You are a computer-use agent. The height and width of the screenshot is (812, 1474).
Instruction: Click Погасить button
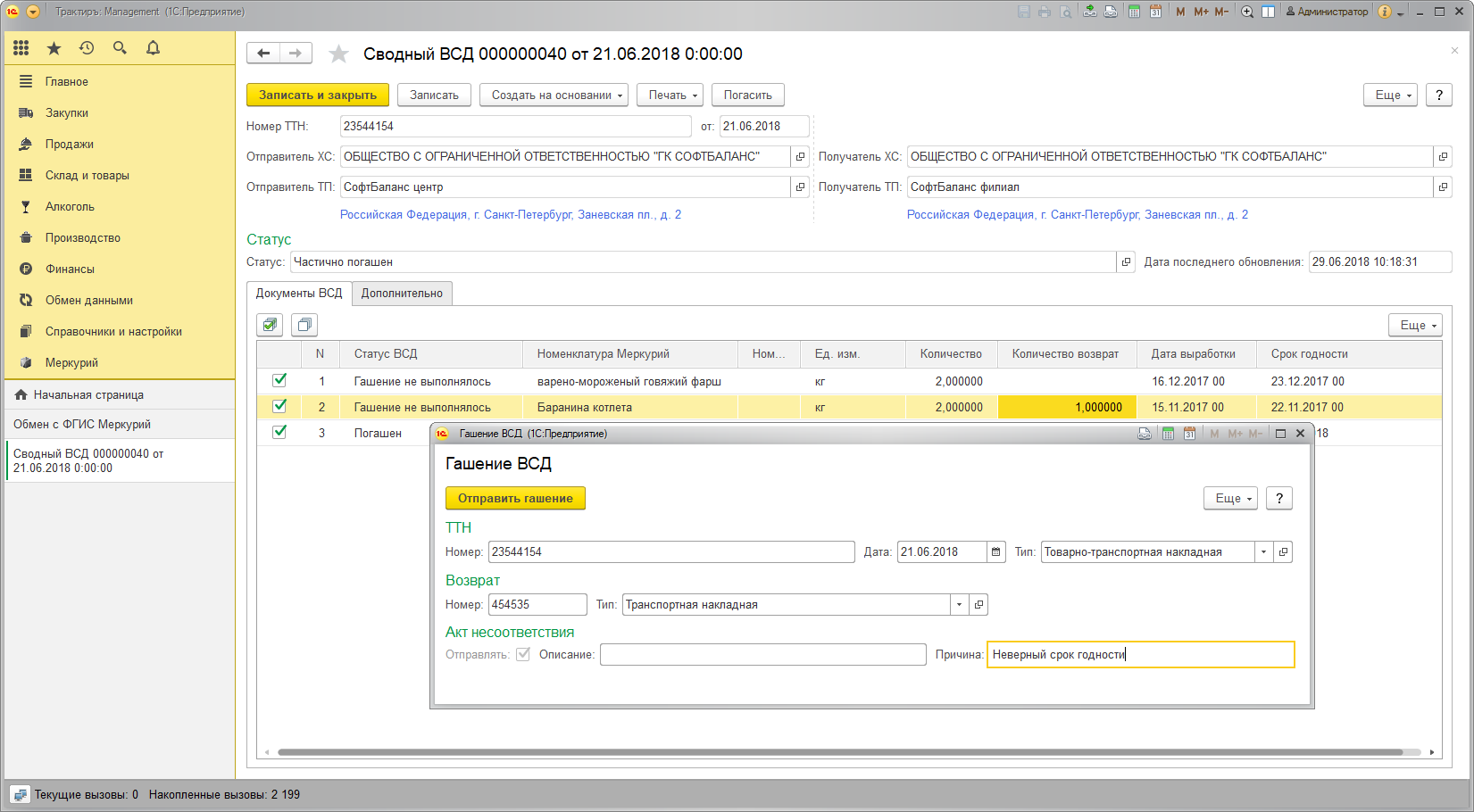click(x=748, y=95)
